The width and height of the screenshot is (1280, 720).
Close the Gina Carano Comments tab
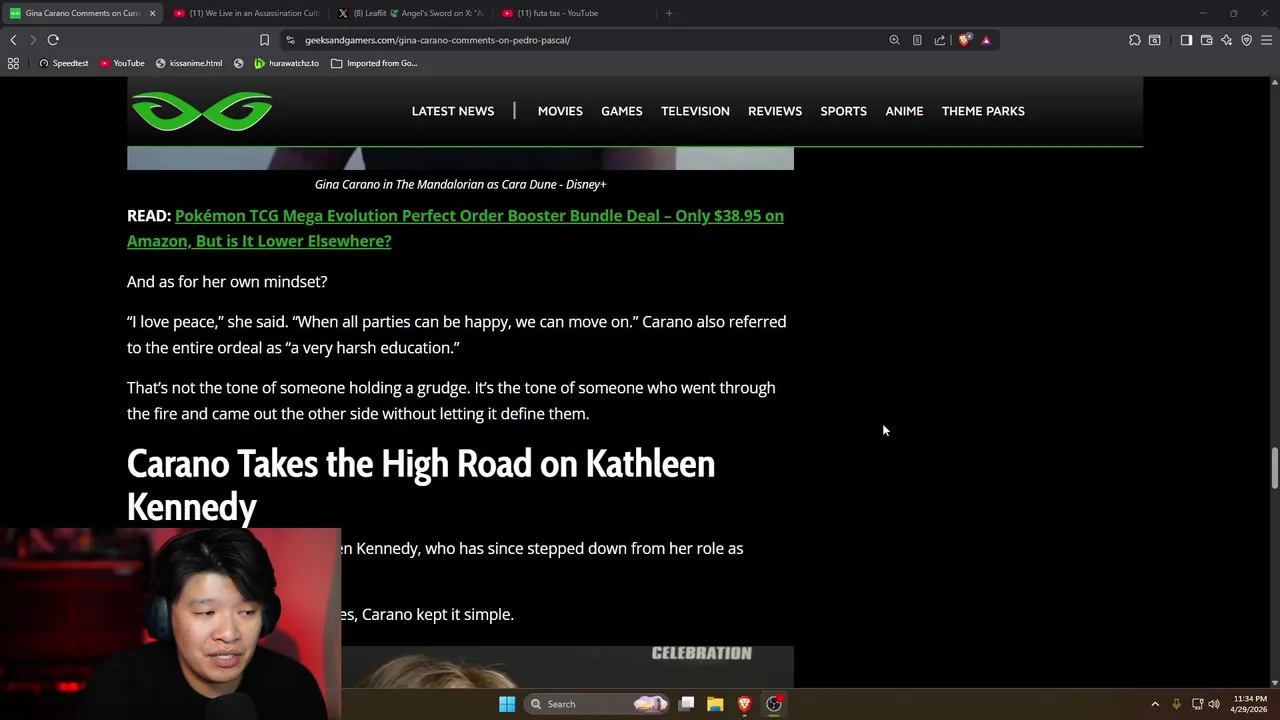pyautogui.click(x=152, y=13)
